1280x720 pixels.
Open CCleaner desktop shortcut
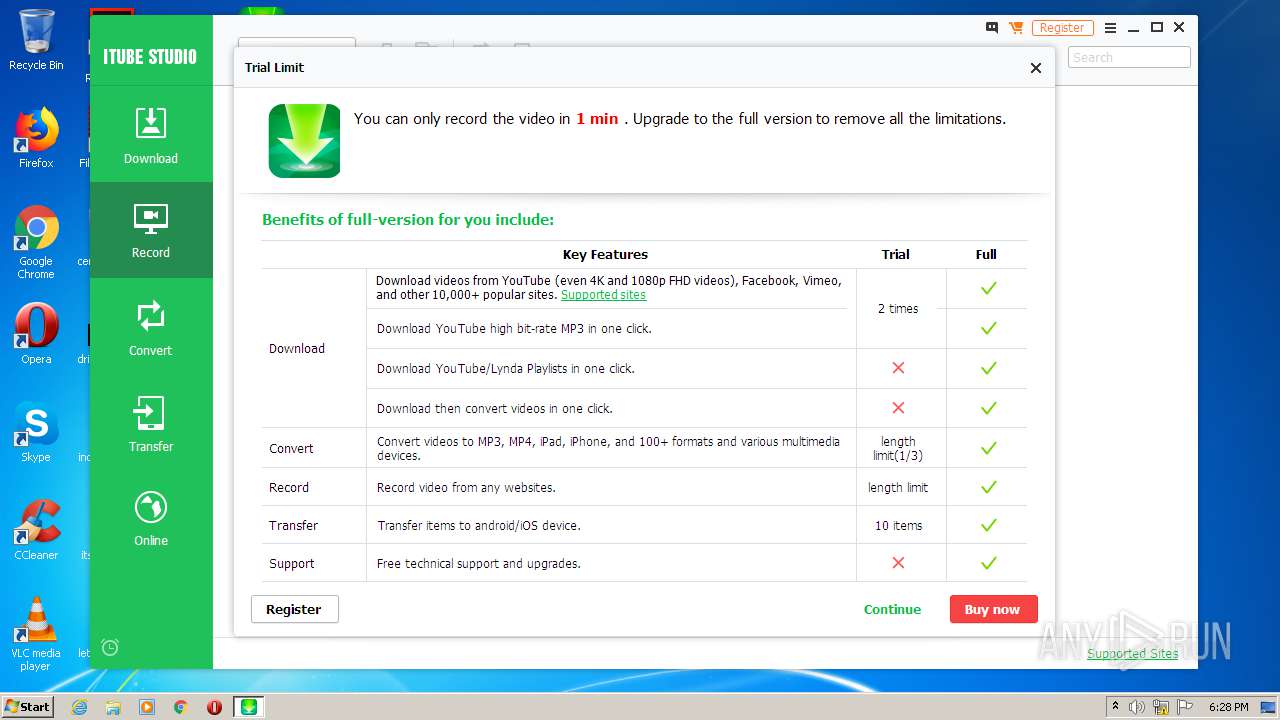point(36,530)
